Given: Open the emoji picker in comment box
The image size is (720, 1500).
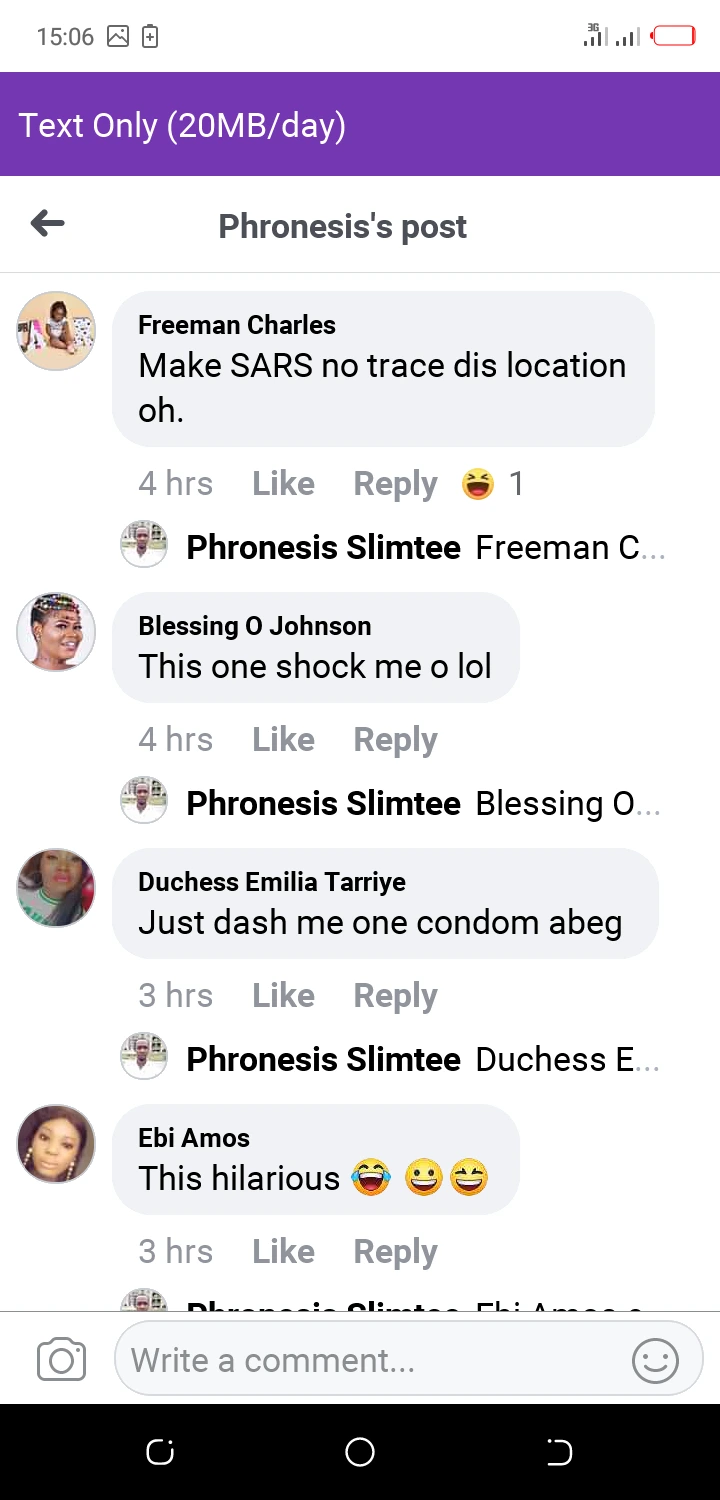Looking at the screenshot, I should click(655, 1361).
